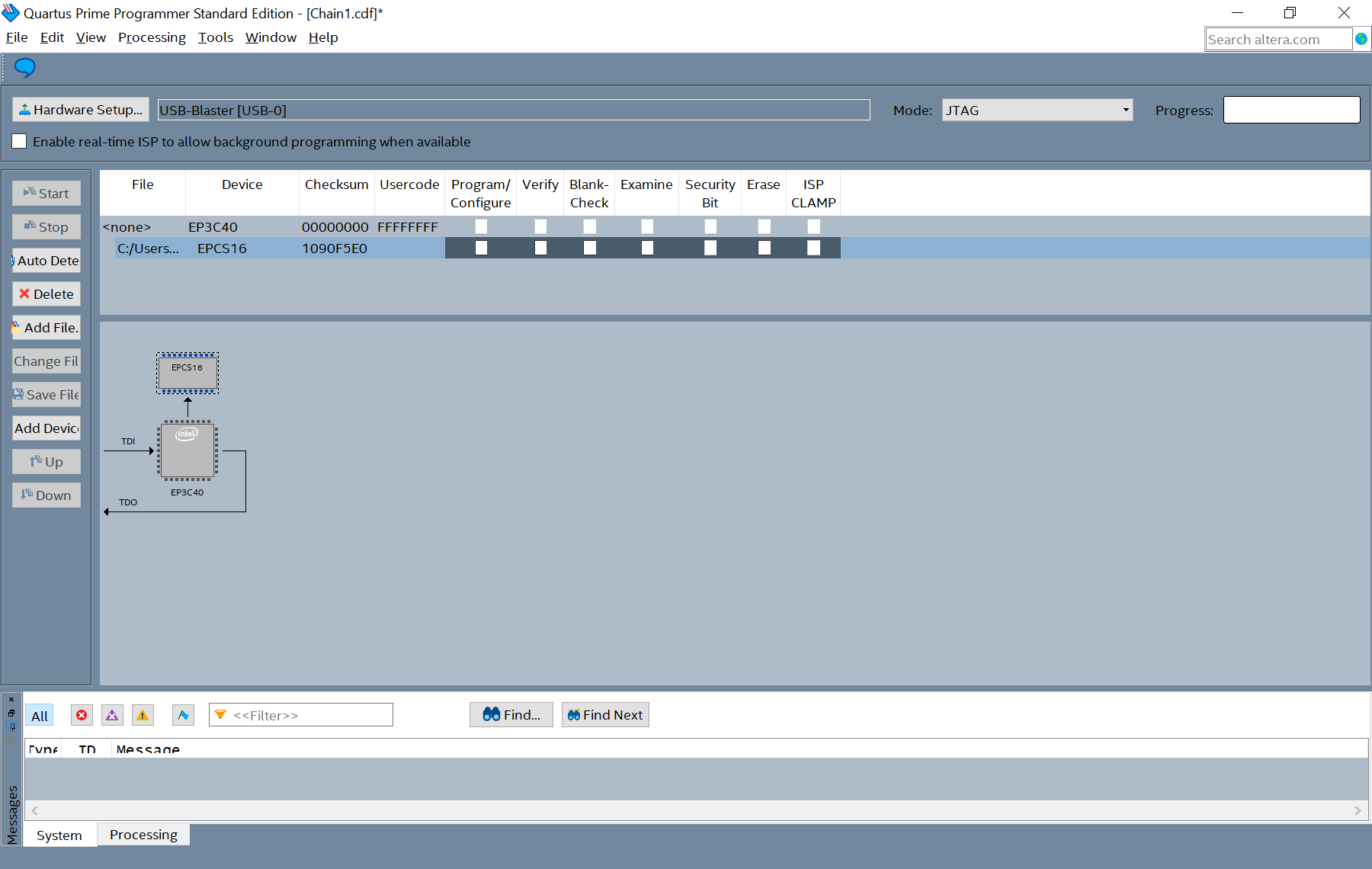Click the Find Next button
Screen dimensions: 1372x869
click(605, 715)
